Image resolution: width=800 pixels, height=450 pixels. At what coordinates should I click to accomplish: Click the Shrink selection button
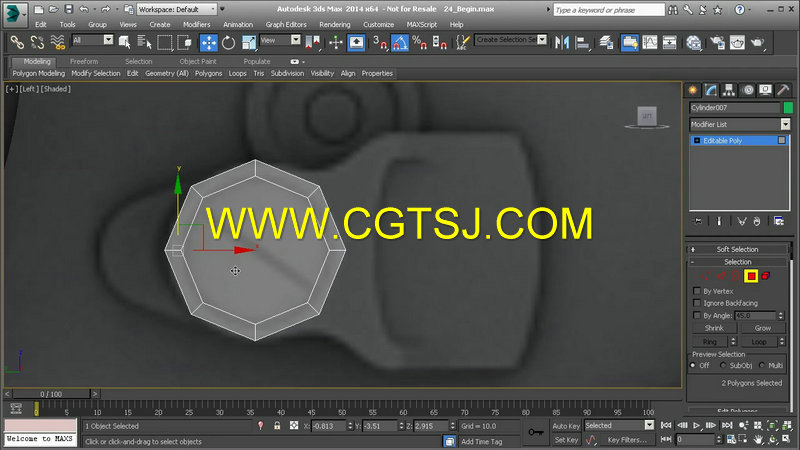coord(714,328)
